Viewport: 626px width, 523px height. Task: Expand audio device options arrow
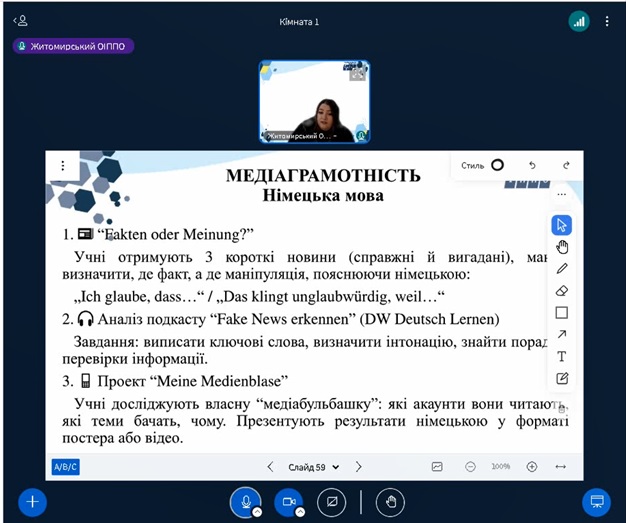(257, 511)
